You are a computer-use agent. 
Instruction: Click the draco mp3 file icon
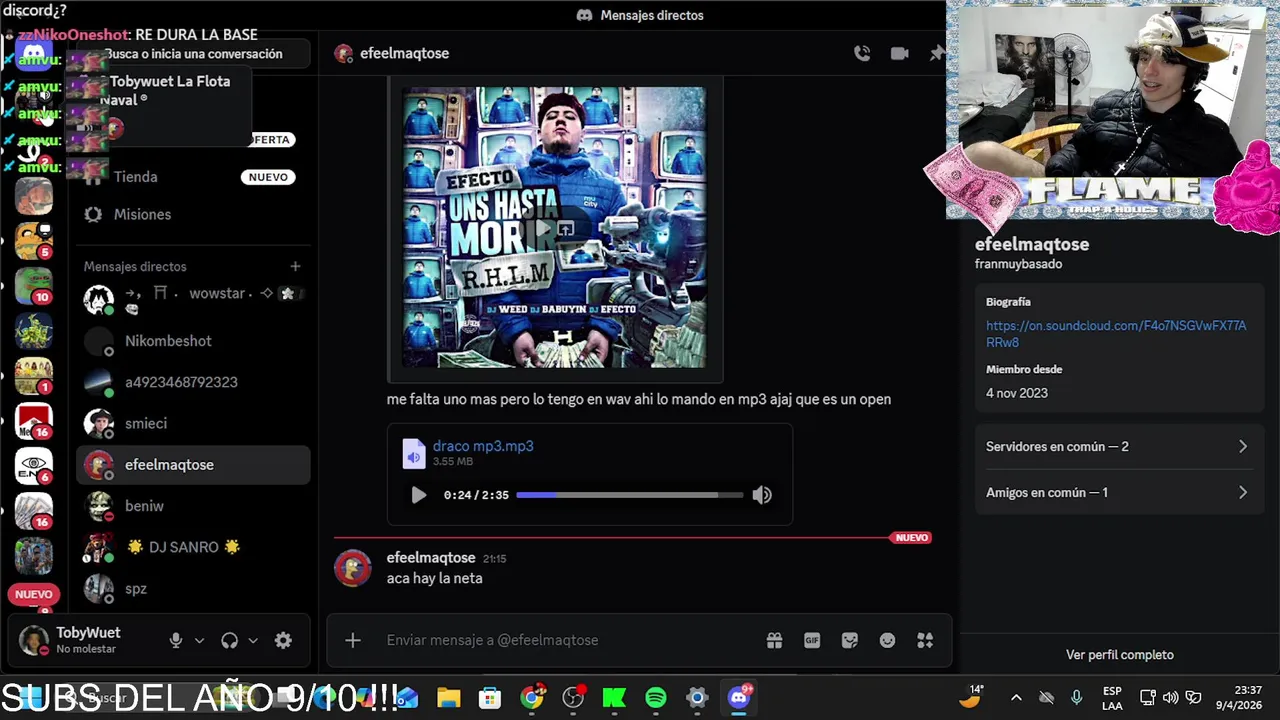pyautogui.click(x=414, y=453)
